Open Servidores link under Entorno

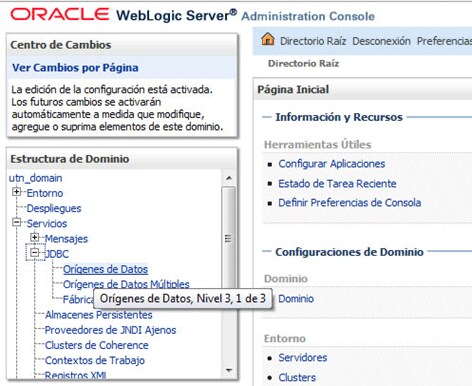303,358
